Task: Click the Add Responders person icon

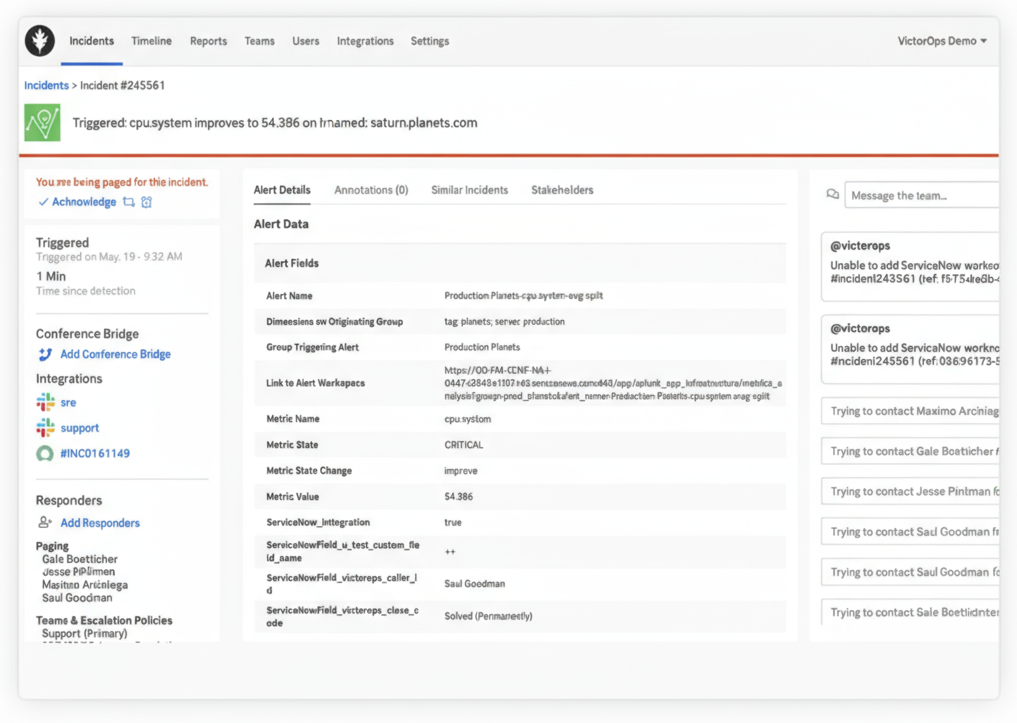Action: tap(45, 523)
